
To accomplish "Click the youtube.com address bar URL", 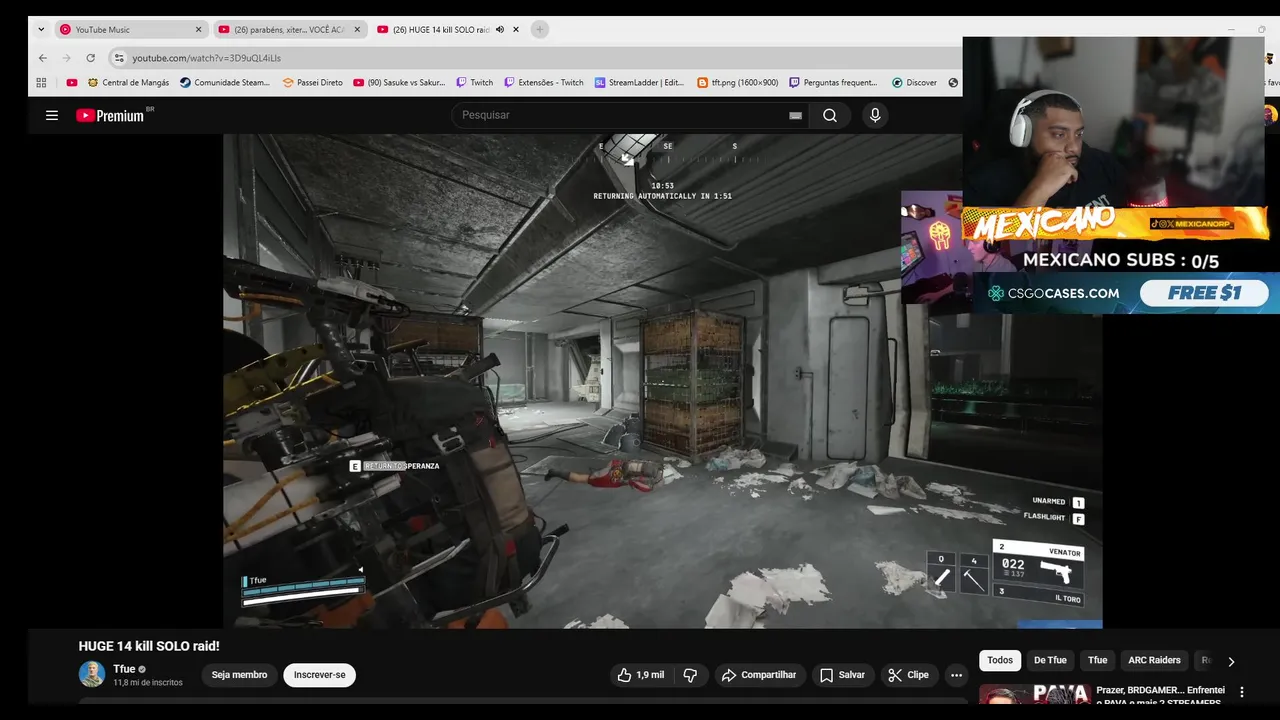I will (206, 58).
